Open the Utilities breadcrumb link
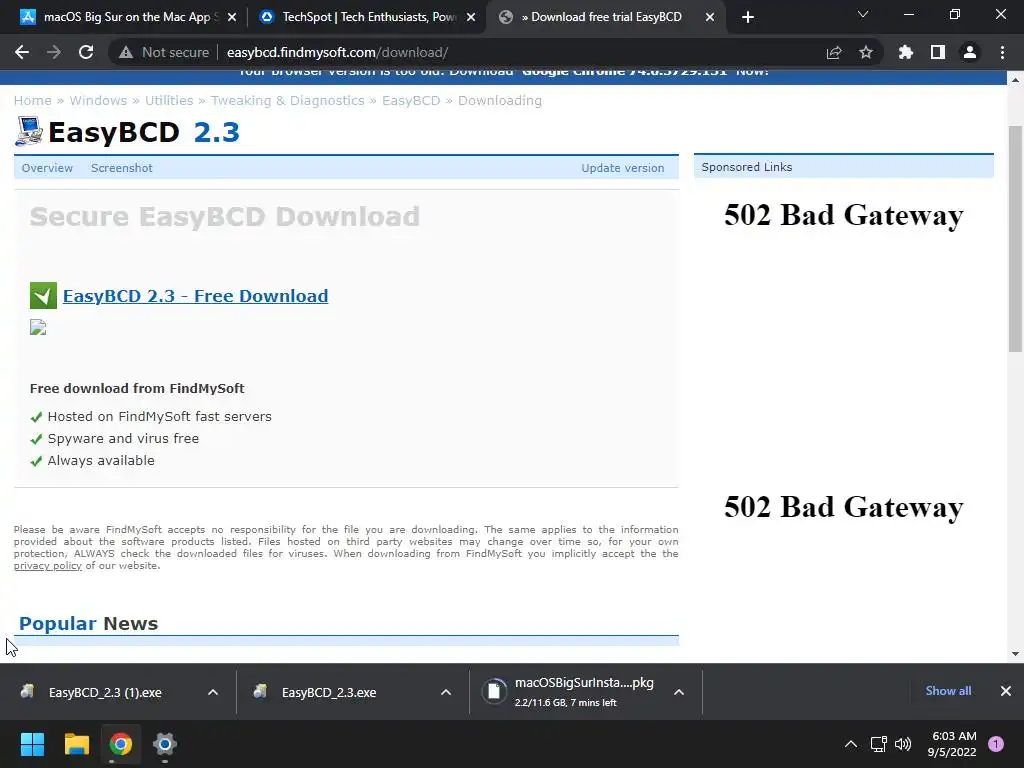 pyautogui.click(x=169, y=101)
